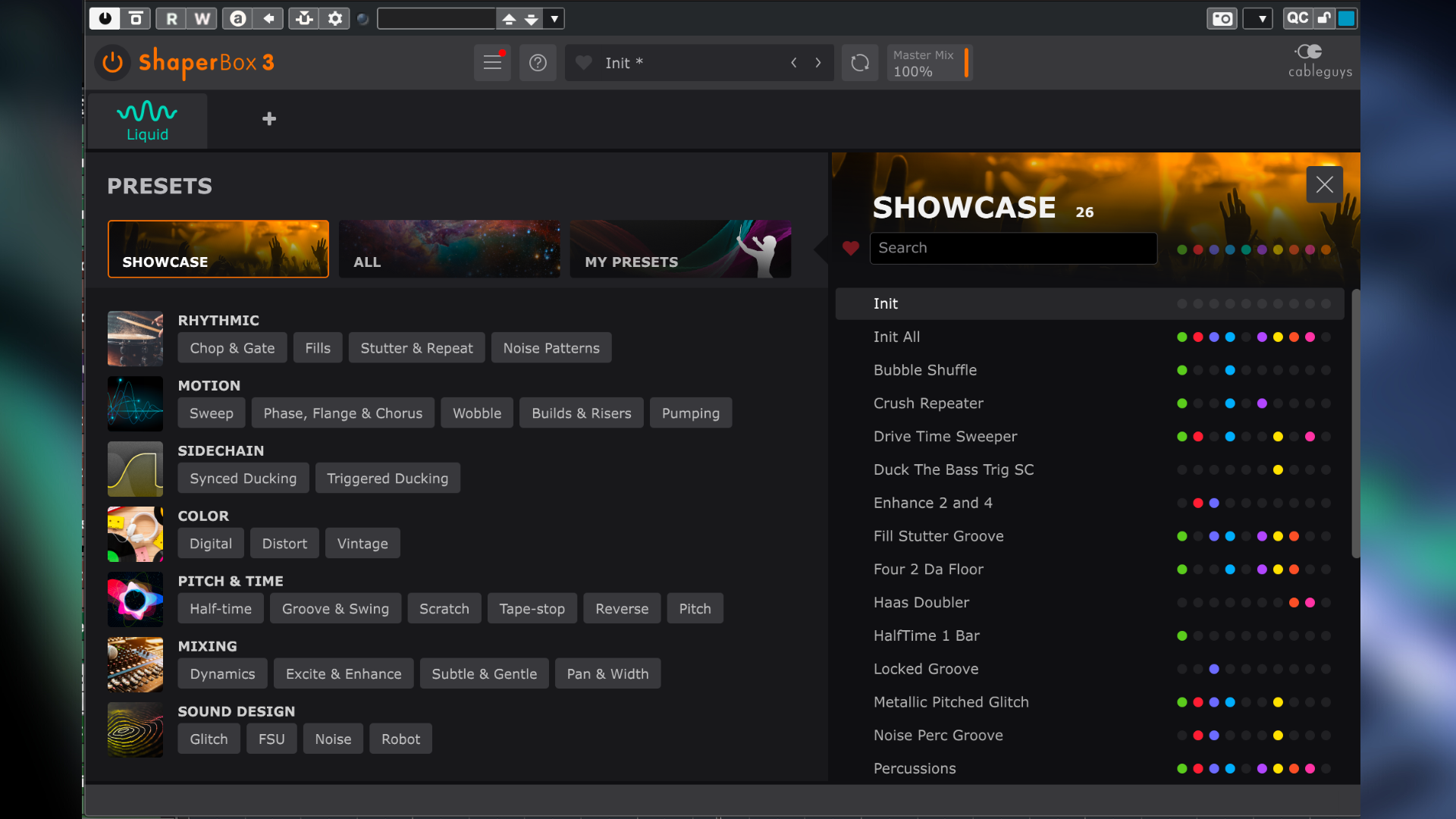Take a snapshot with the camera icon

click(x=1222, y=18)
